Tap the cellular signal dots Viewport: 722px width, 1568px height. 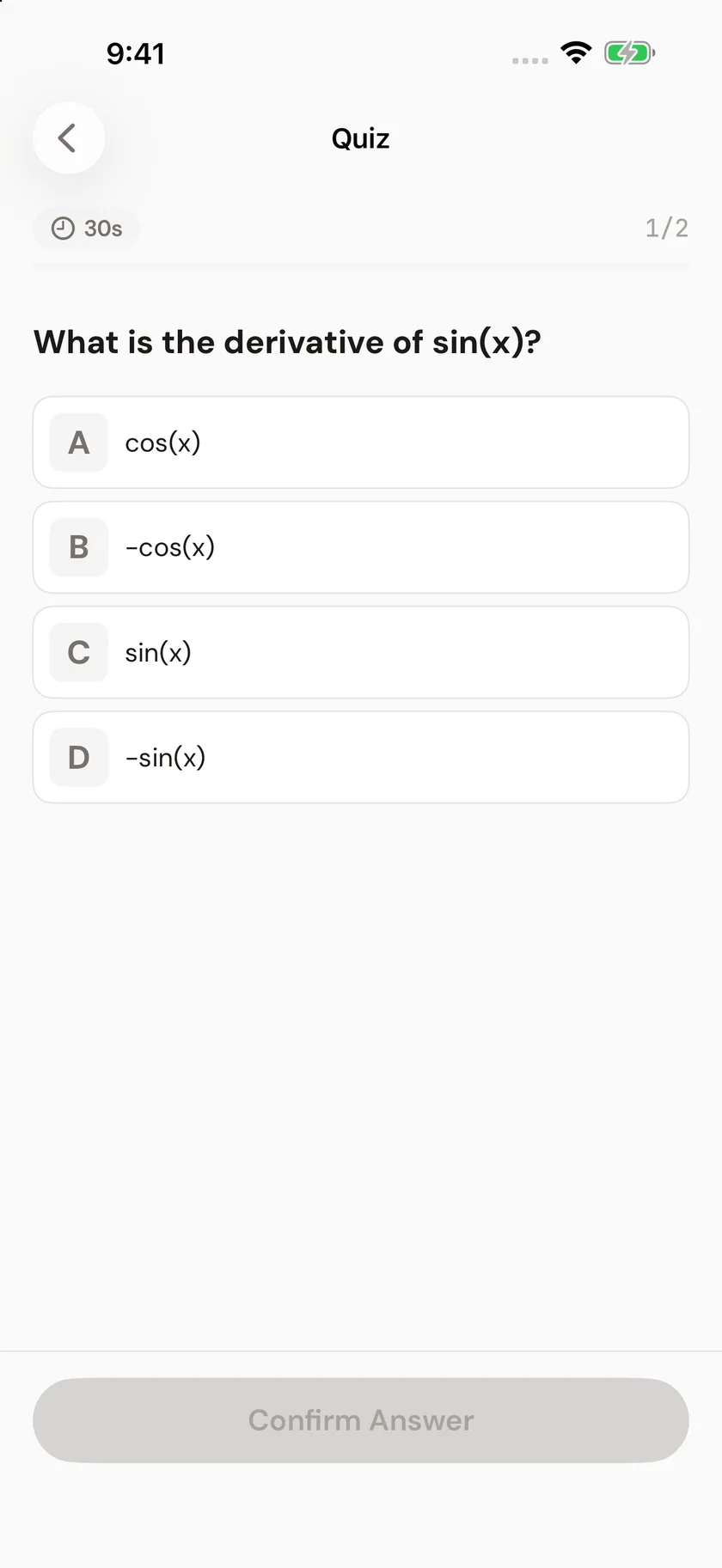tap(530, 61)
